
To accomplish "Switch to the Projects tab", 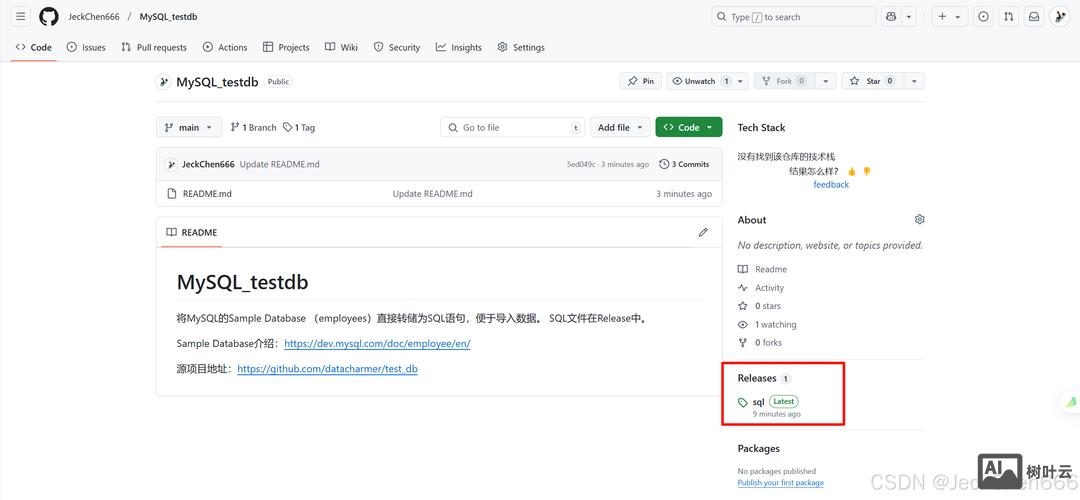I will click(x=287, y=48).
